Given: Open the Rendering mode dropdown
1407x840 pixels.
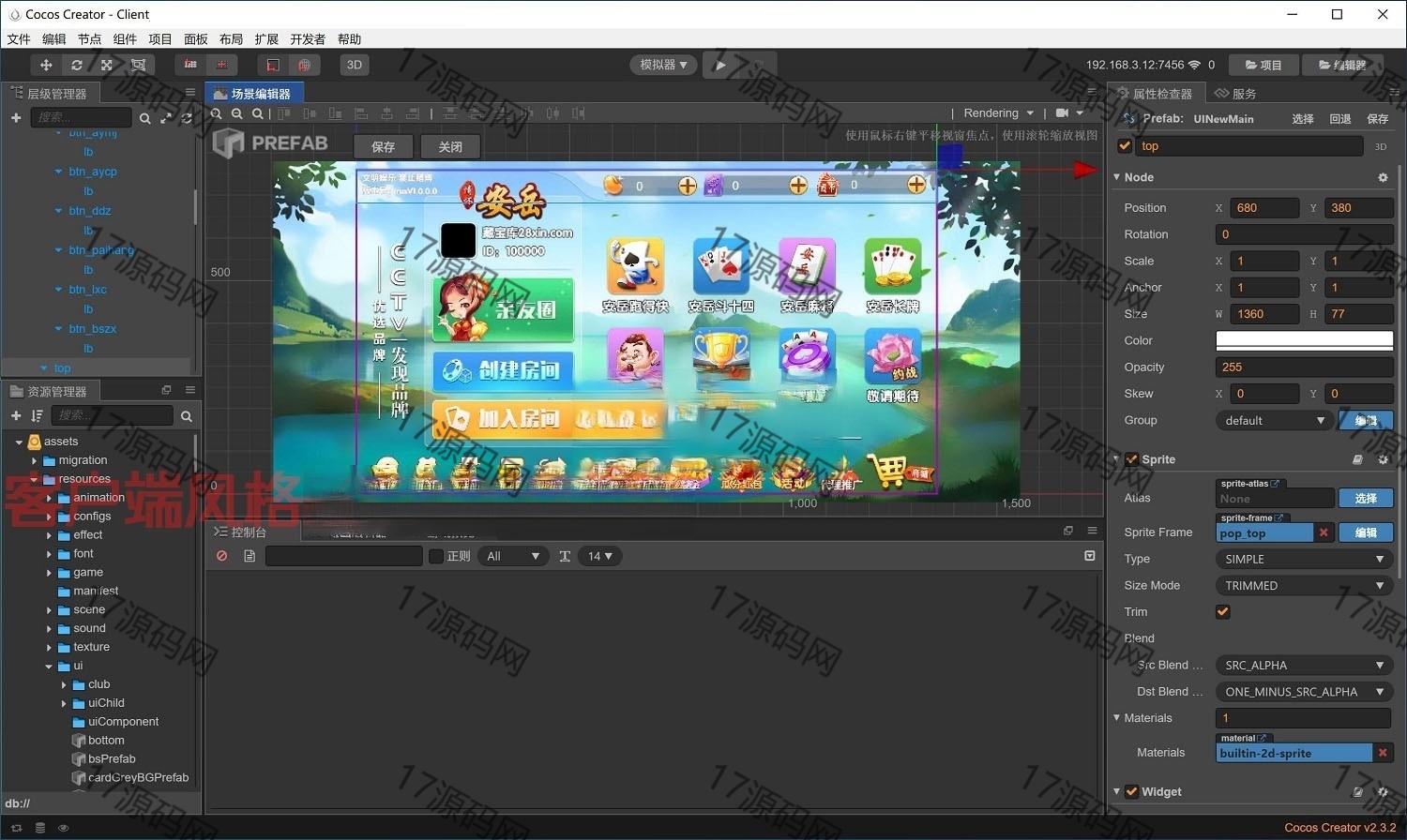Looking at the screenshot, I should click(x=998, y=112).
